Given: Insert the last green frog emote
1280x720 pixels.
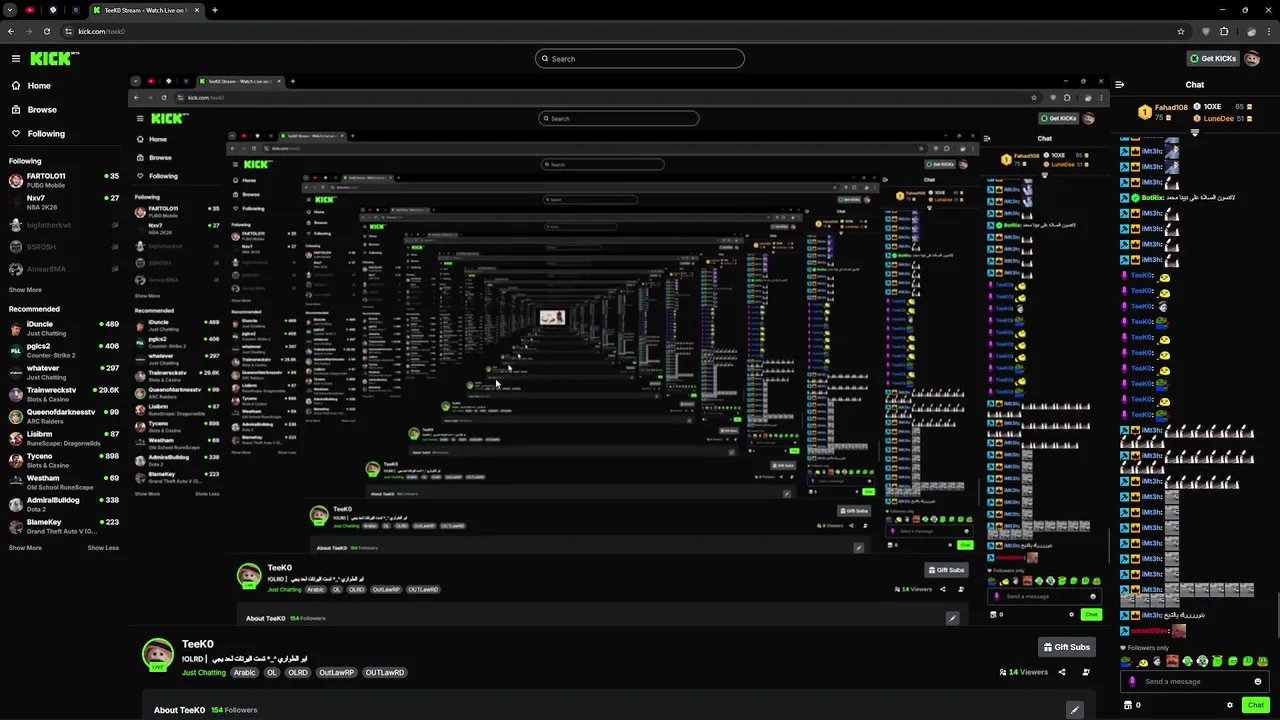Looking at the screenshot, I should [x=1263, y=661].
